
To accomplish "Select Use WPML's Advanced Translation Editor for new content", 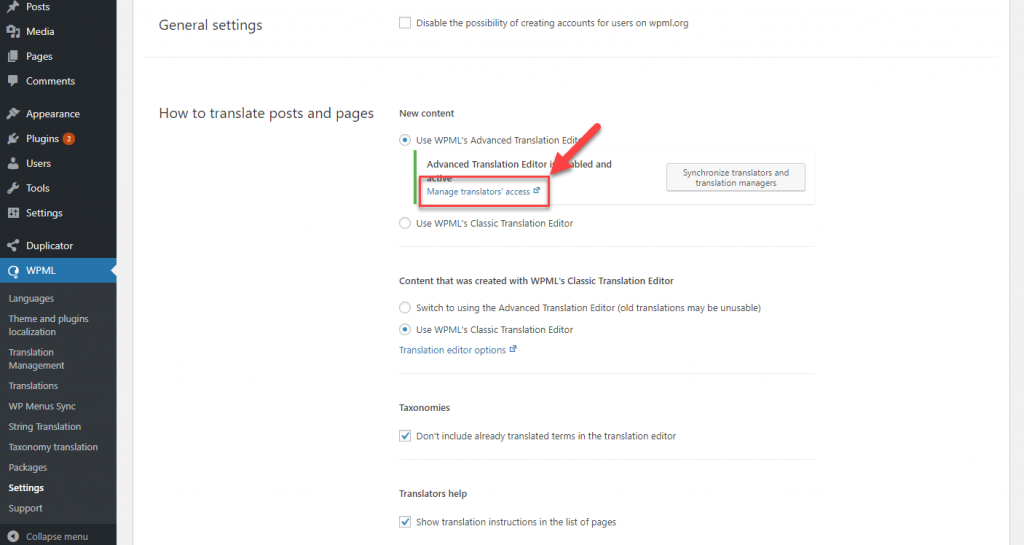I will (405, 140).
